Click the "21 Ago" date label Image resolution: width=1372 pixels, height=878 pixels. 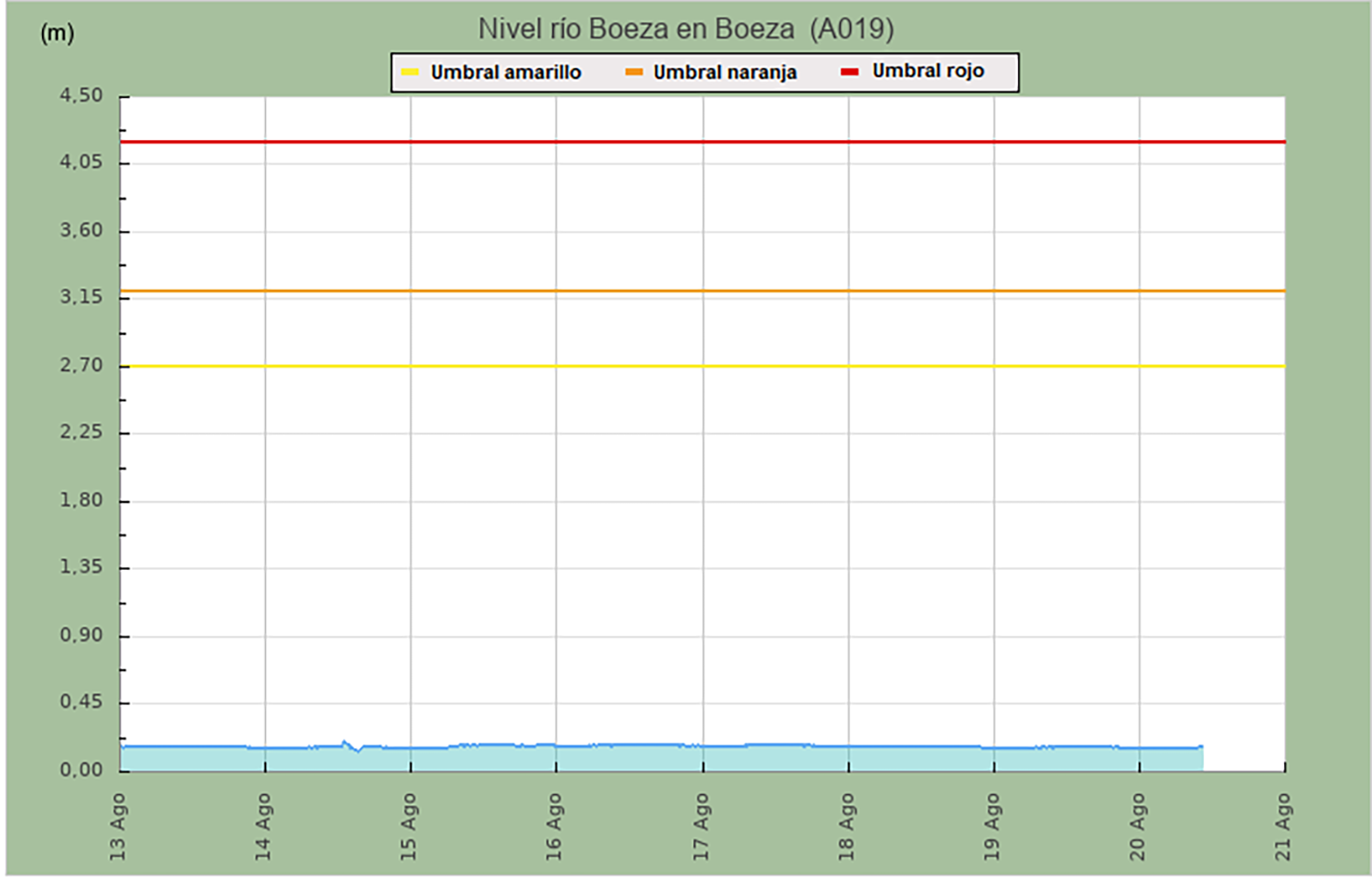(x=1283, y=827)
